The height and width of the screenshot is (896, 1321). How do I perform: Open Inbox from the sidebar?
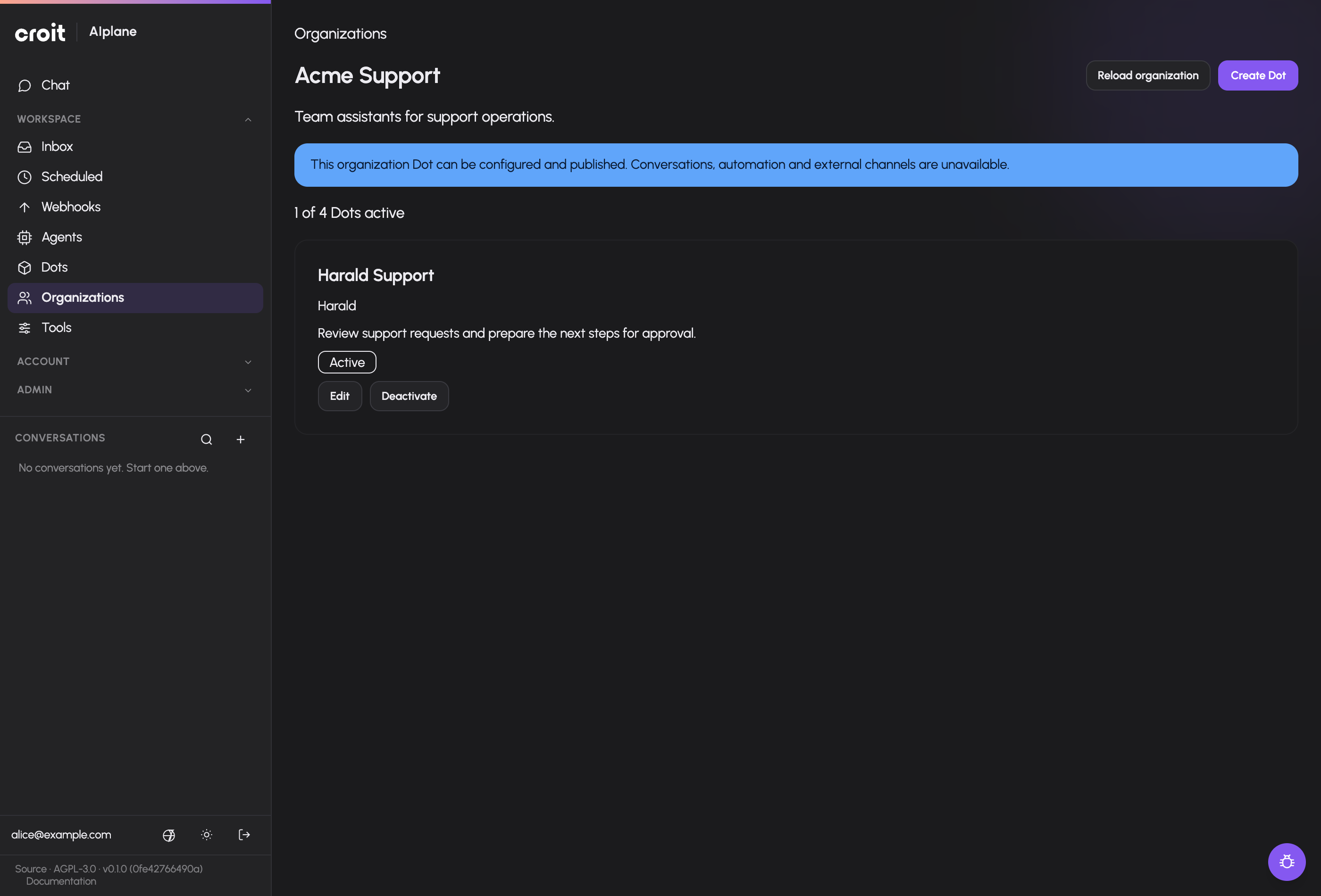tap(135, 147)
